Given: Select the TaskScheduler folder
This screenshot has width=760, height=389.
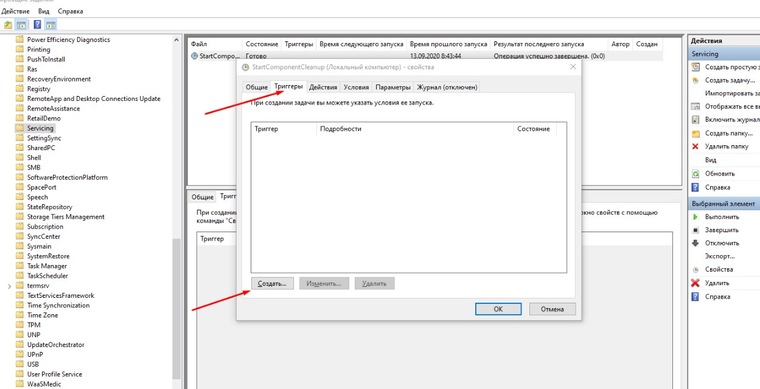Looking at the screenshot, I should click(x=48, y=276).
